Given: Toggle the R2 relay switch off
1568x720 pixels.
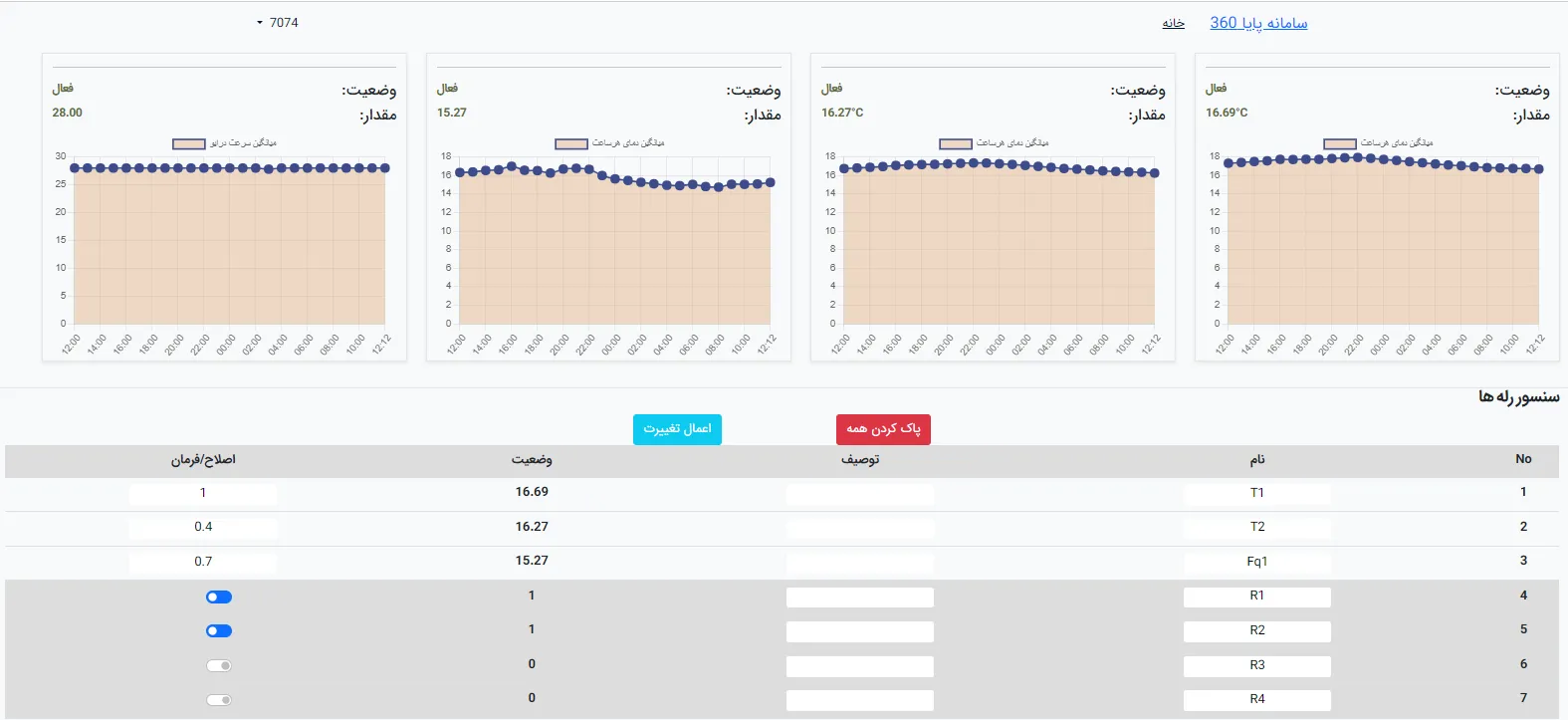Looking at the screenshot, I should pyautogui.click(x=219, y=631).
